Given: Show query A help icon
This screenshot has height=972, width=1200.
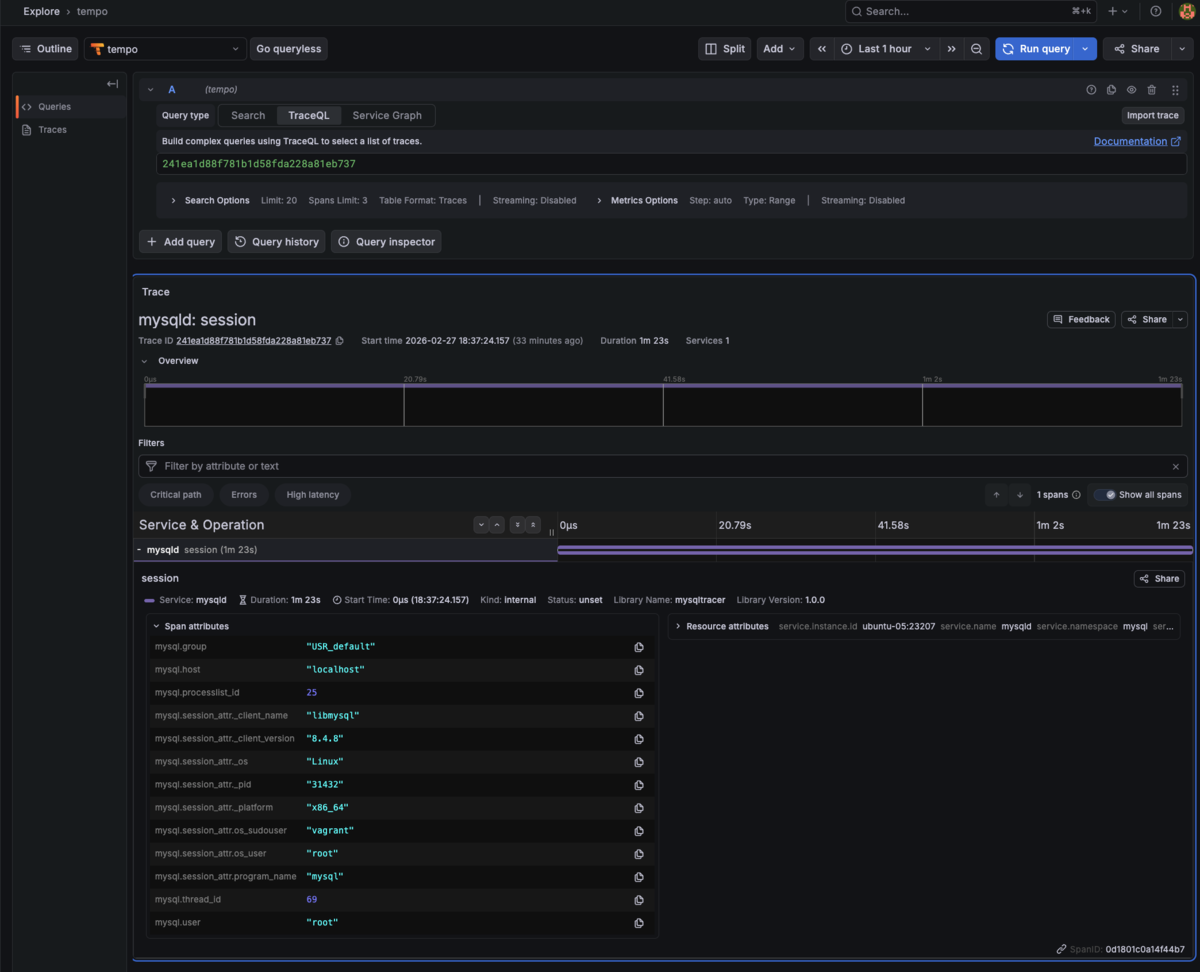Looking at the screenshot, I should [1091, 90].
